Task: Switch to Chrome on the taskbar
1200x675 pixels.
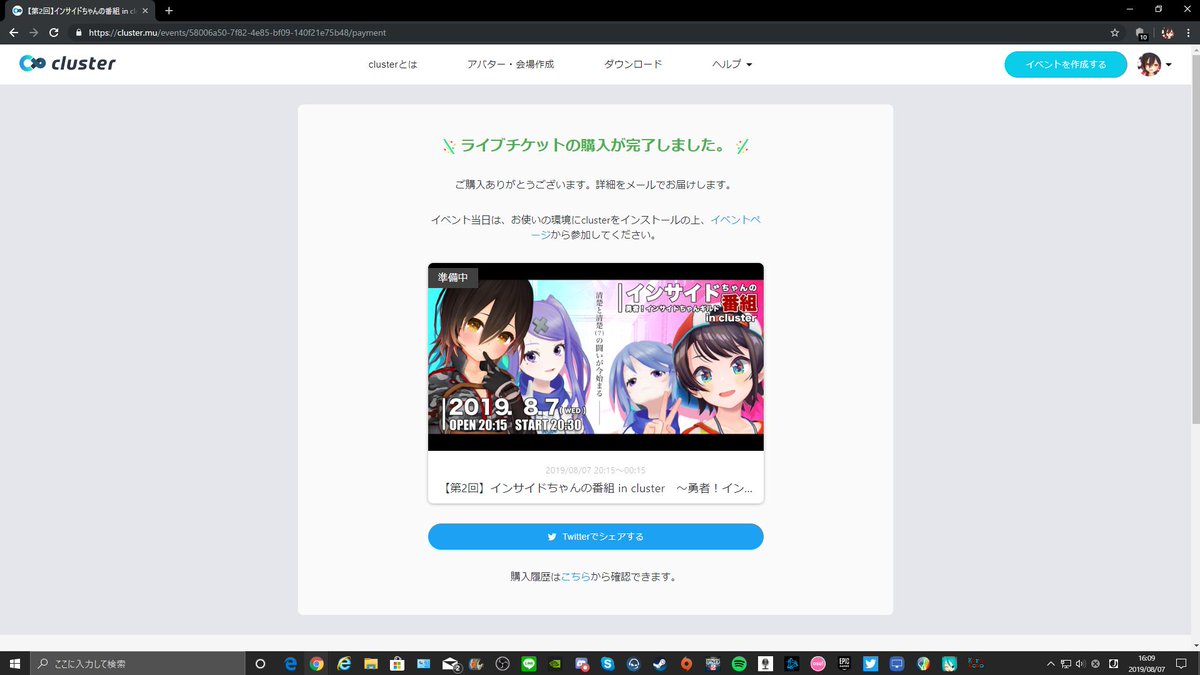Action: (x=316, y=663)
